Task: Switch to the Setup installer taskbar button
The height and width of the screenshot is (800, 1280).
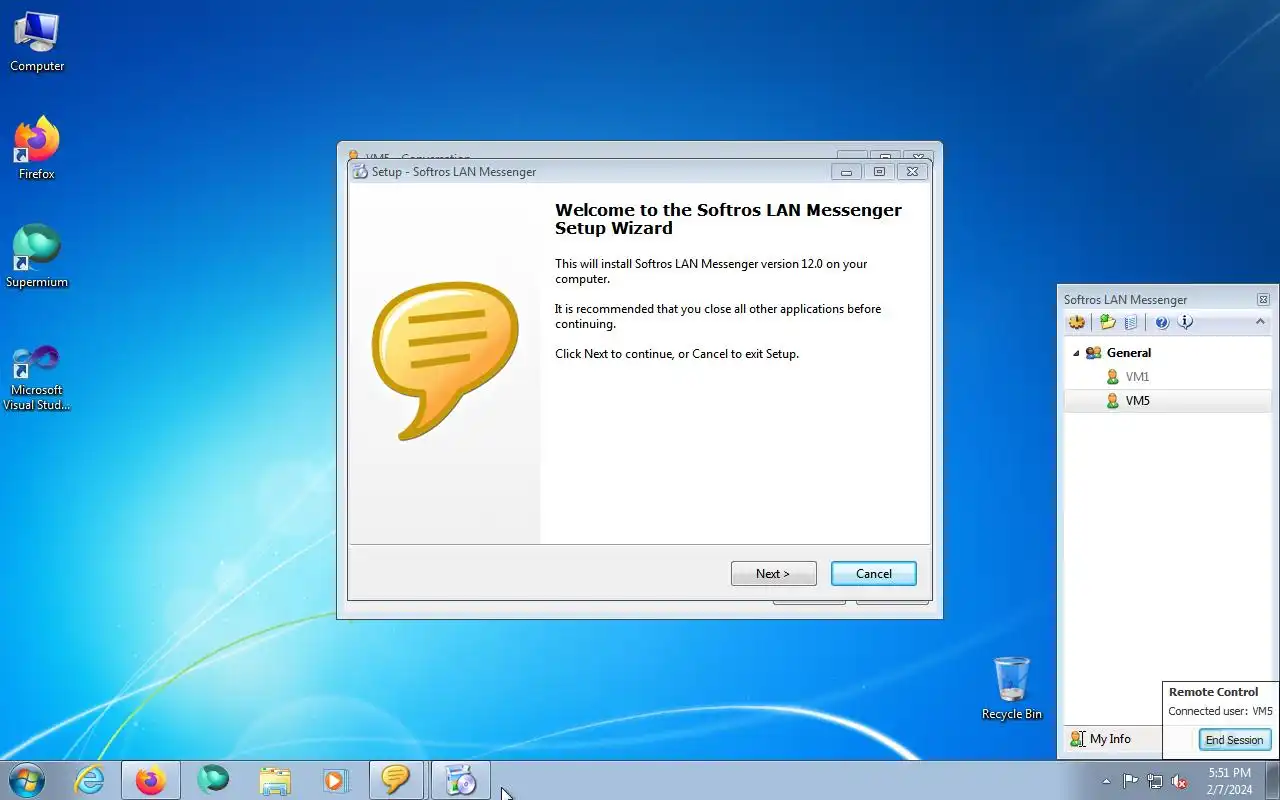Action: pos(460,780)
